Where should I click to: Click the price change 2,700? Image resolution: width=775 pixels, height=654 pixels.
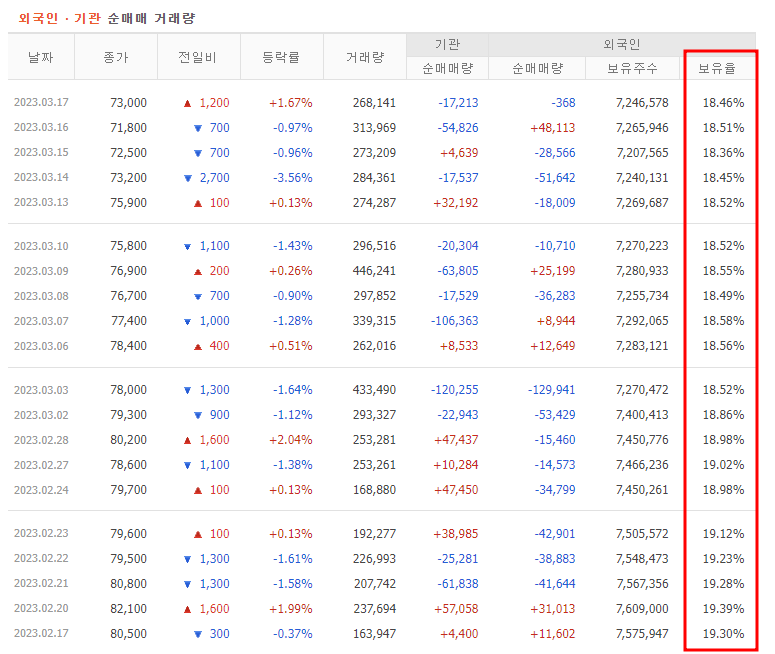pos(215,177)
